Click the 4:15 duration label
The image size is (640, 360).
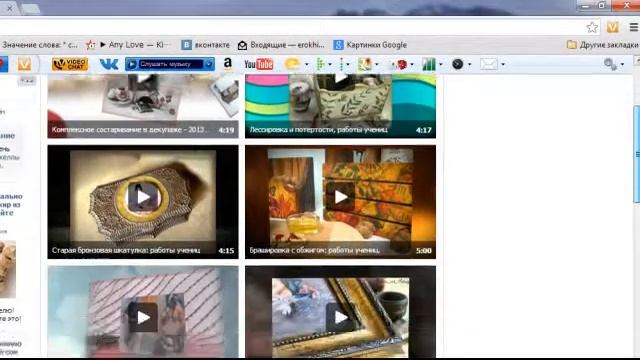(226, 251)
